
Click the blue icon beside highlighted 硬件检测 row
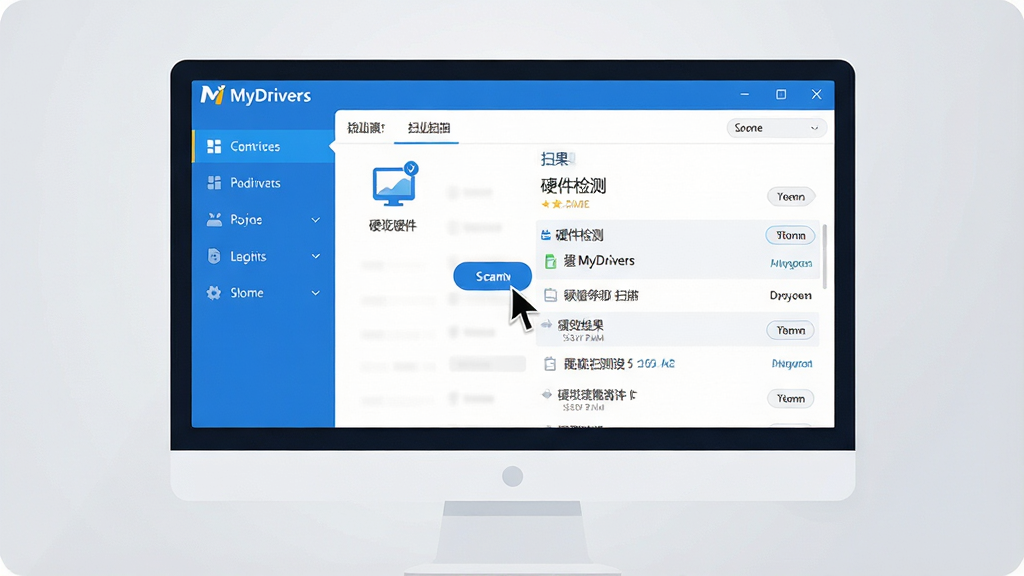pyautogui.click(x=546, y=235)
